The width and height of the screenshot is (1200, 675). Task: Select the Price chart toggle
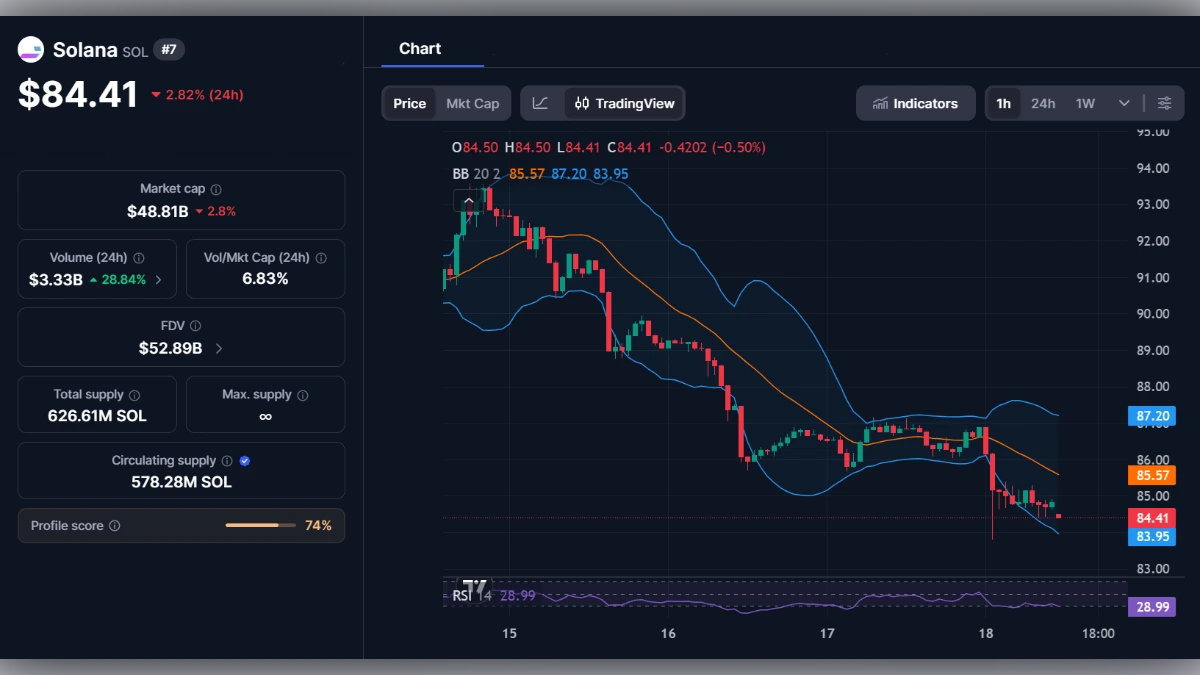click(x=409, y=103)
